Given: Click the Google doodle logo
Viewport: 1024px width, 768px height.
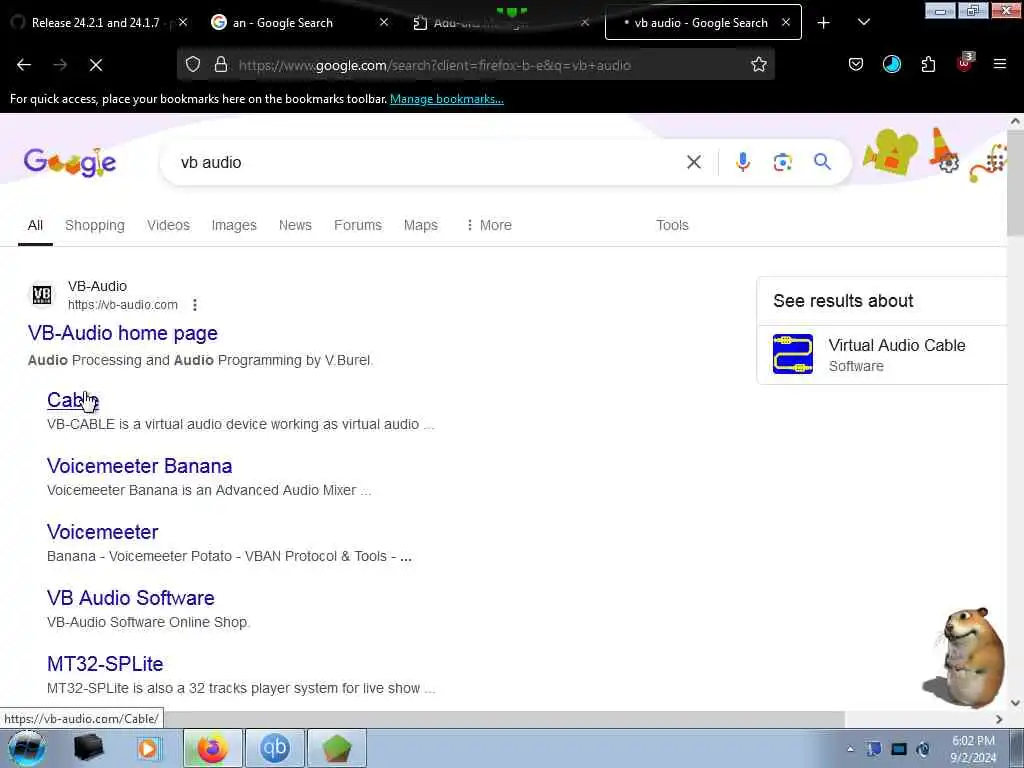Looking at the screenshot, I should coord(69,162).
